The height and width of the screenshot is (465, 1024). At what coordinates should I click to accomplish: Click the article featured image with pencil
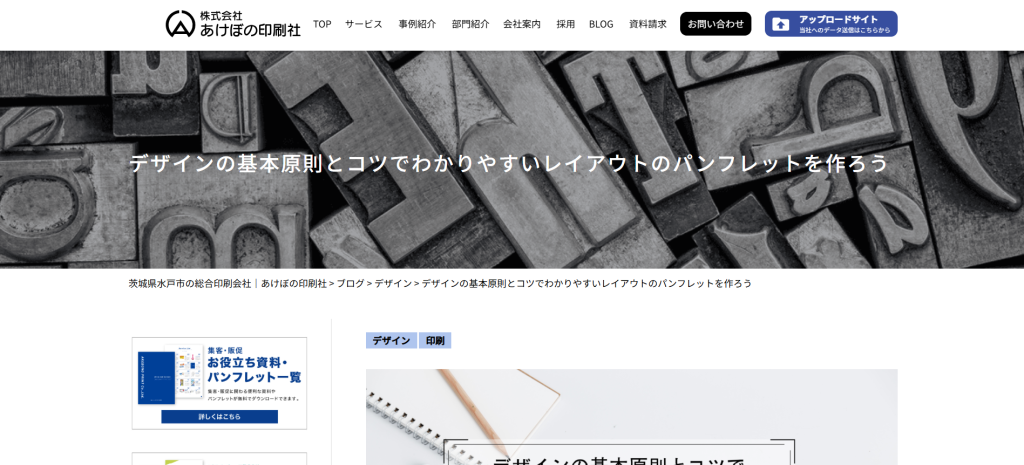(x=631, y=417)
